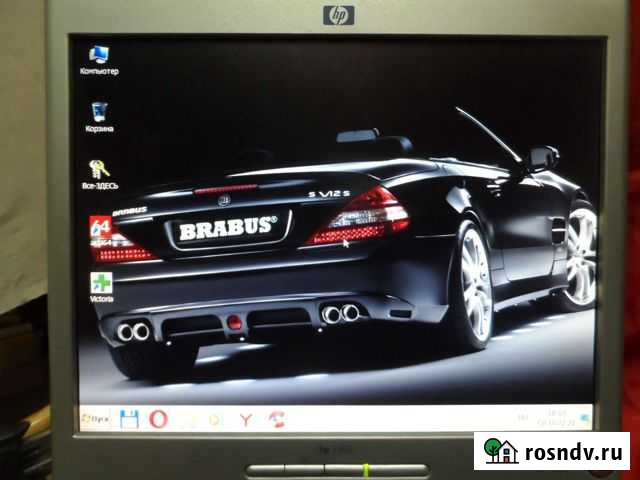The height and width of the screenshot is (480, 640).
Task: Click an empty area of the taskbar
Action: (400, 418)
